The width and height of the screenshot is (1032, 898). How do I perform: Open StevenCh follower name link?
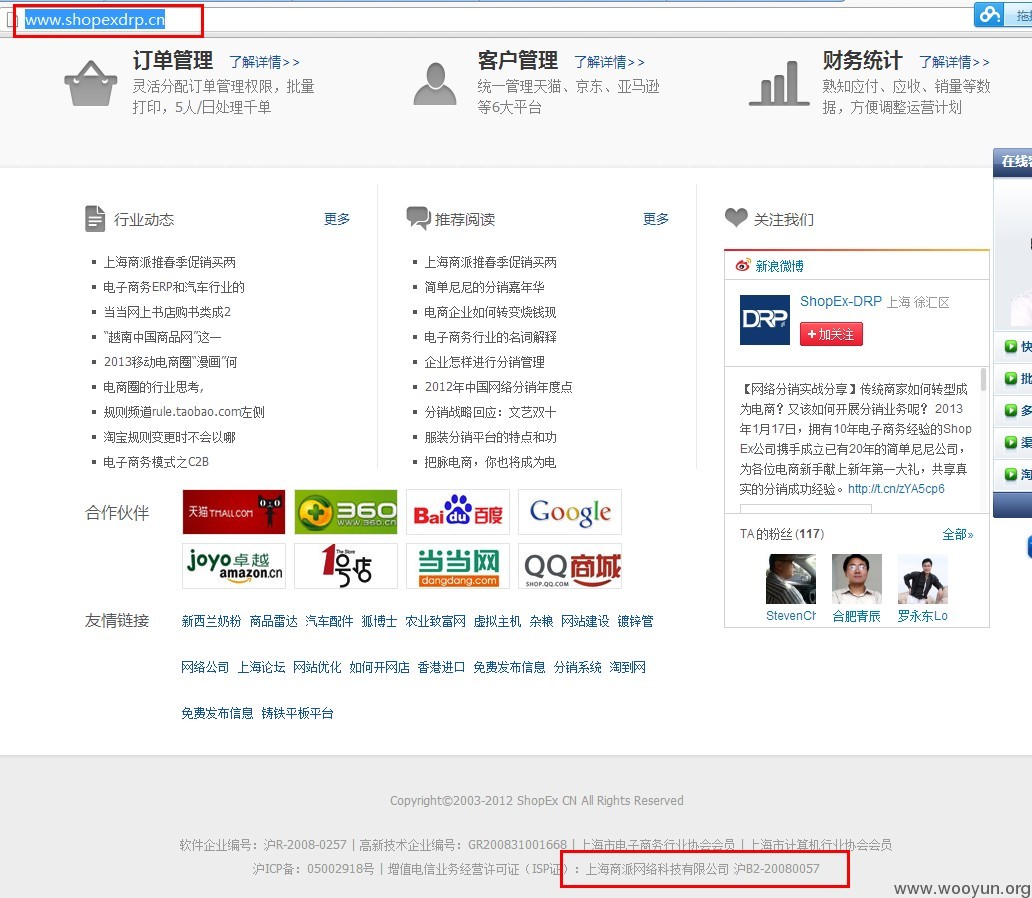pyautogui.click(x=790, y=616)
